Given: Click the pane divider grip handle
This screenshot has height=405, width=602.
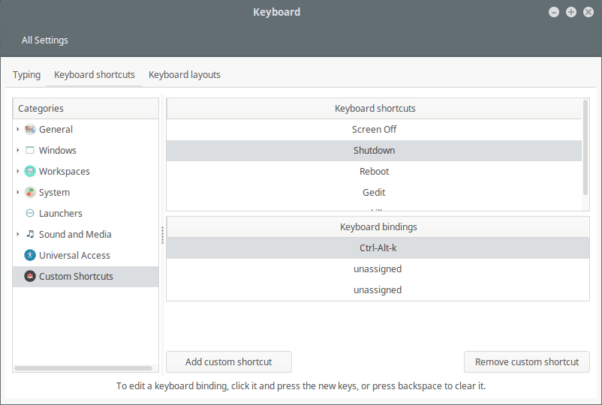Looking at the screenshot, I should point(162,235).
